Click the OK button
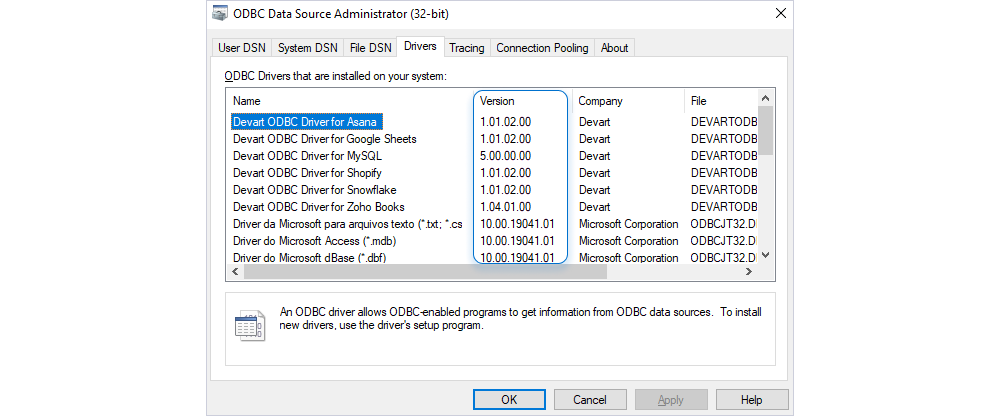 (x=509, y=400)
